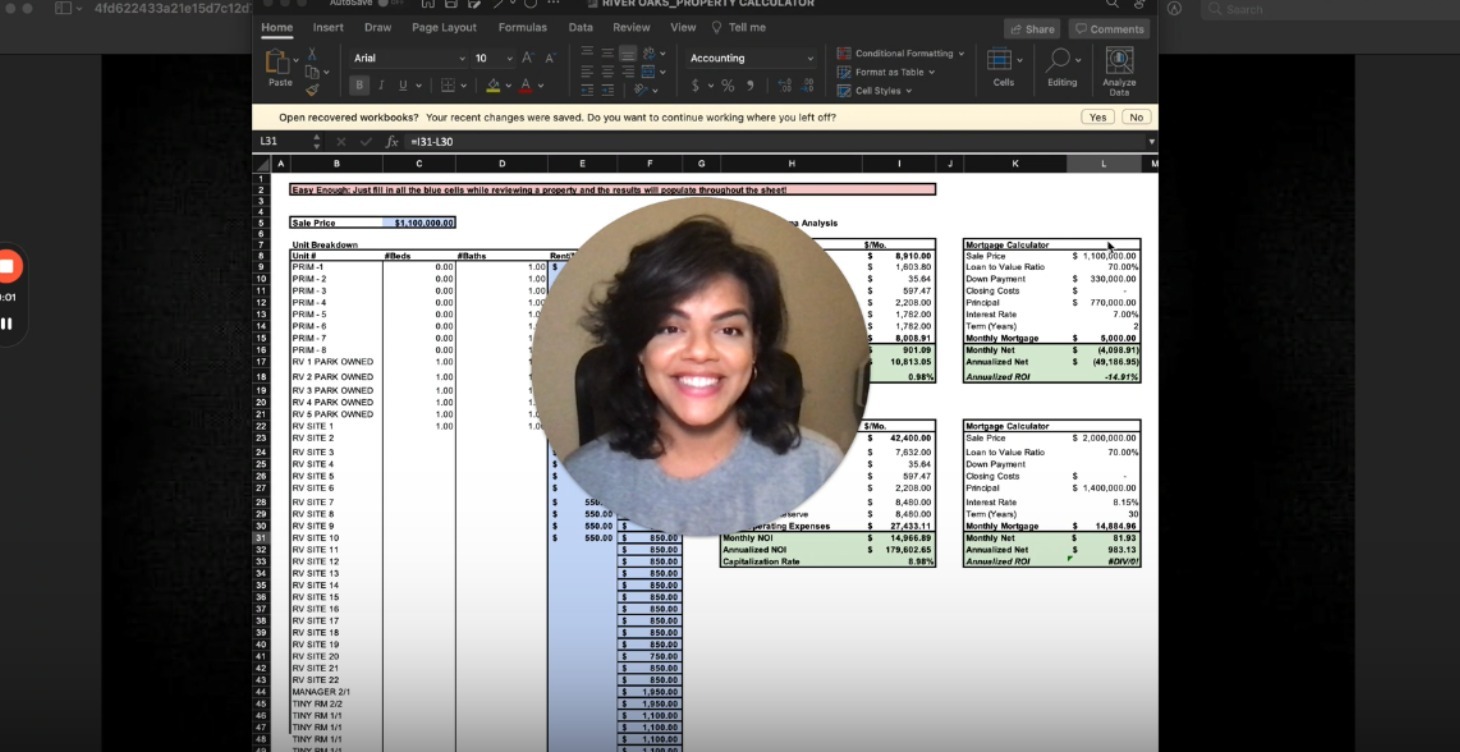Viewport: 1460px width, 752px height.
Task: Pause the screen recording
Action: [7, 323]
